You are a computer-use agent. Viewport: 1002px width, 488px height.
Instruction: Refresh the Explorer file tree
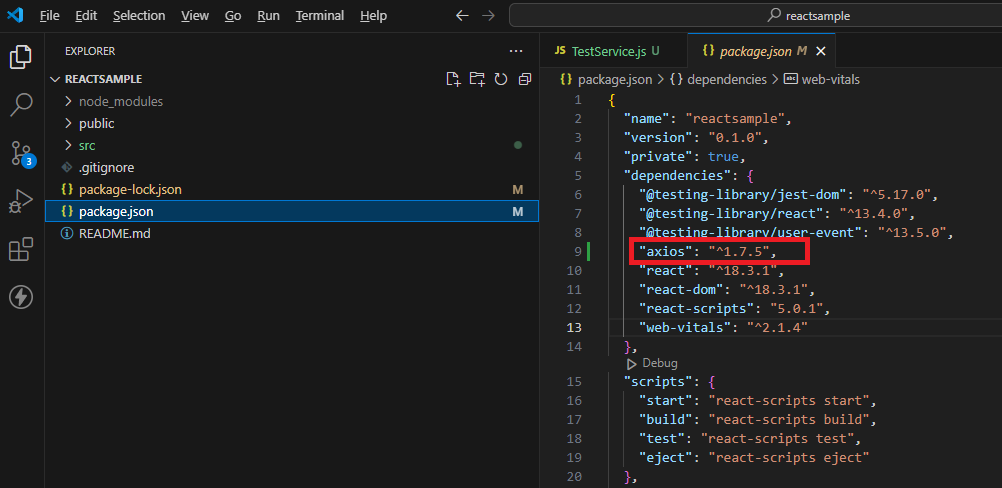[500, 79]
